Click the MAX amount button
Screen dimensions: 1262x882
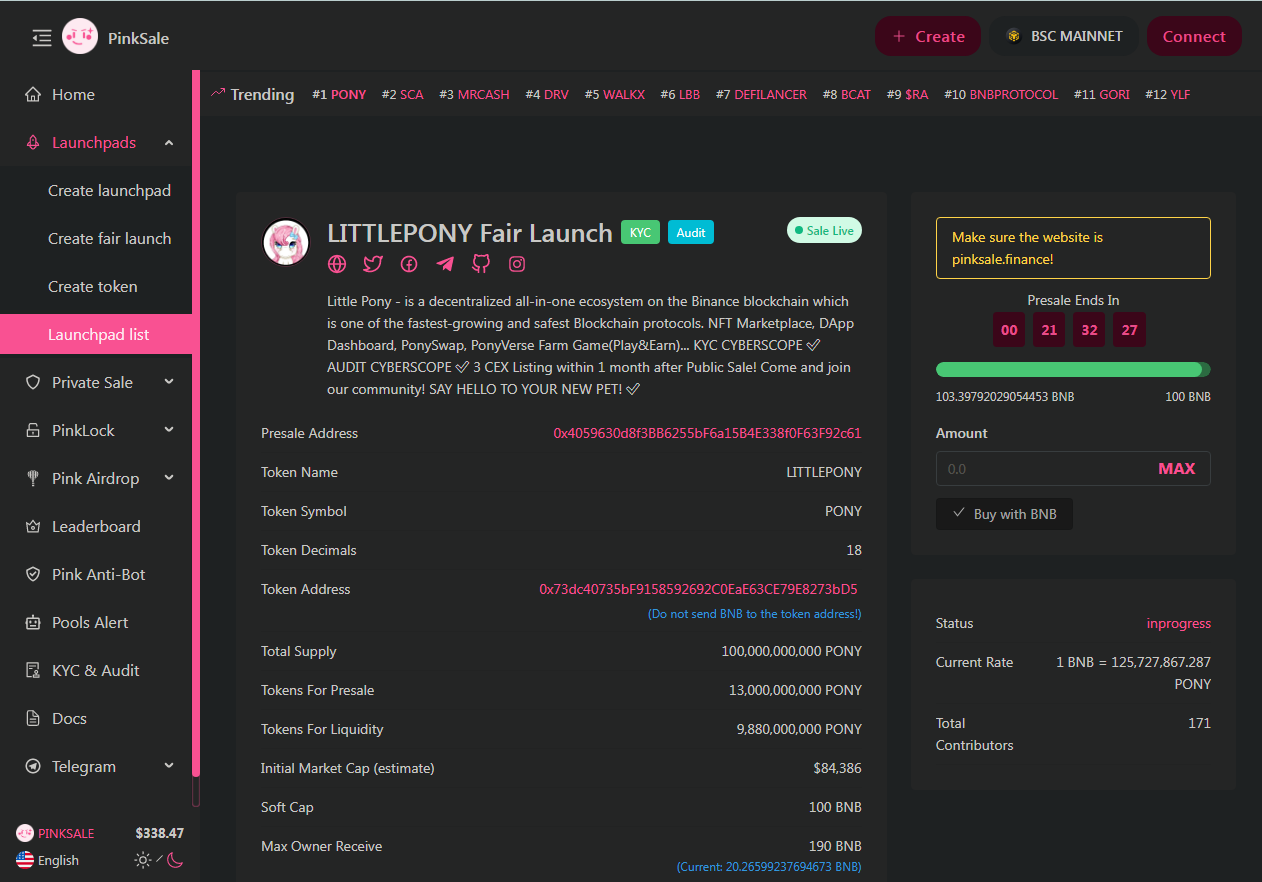(1177, 468)
